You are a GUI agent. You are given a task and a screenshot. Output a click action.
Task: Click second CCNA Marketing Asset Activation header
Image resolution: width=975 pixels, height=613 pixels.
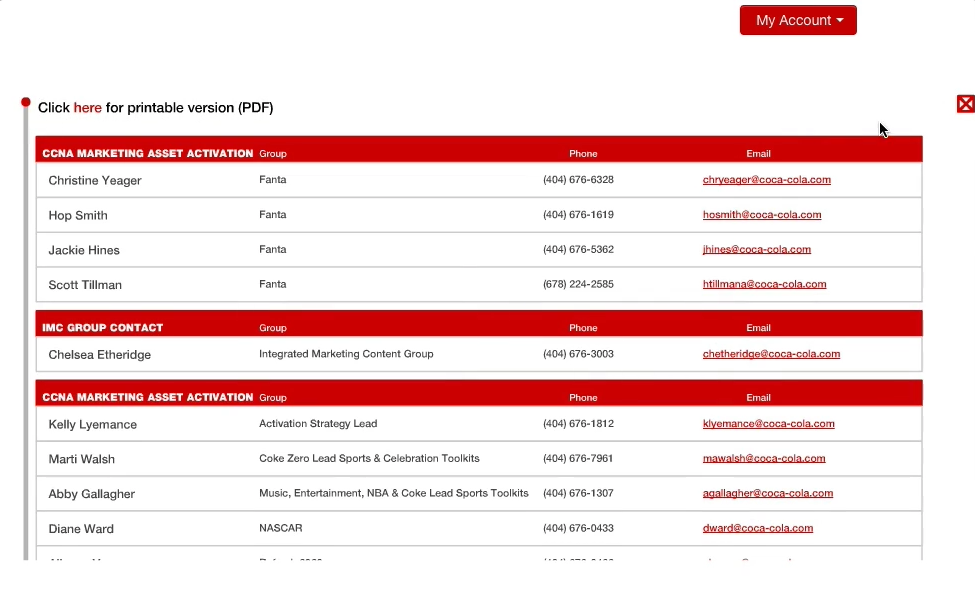tap(147, 397)
